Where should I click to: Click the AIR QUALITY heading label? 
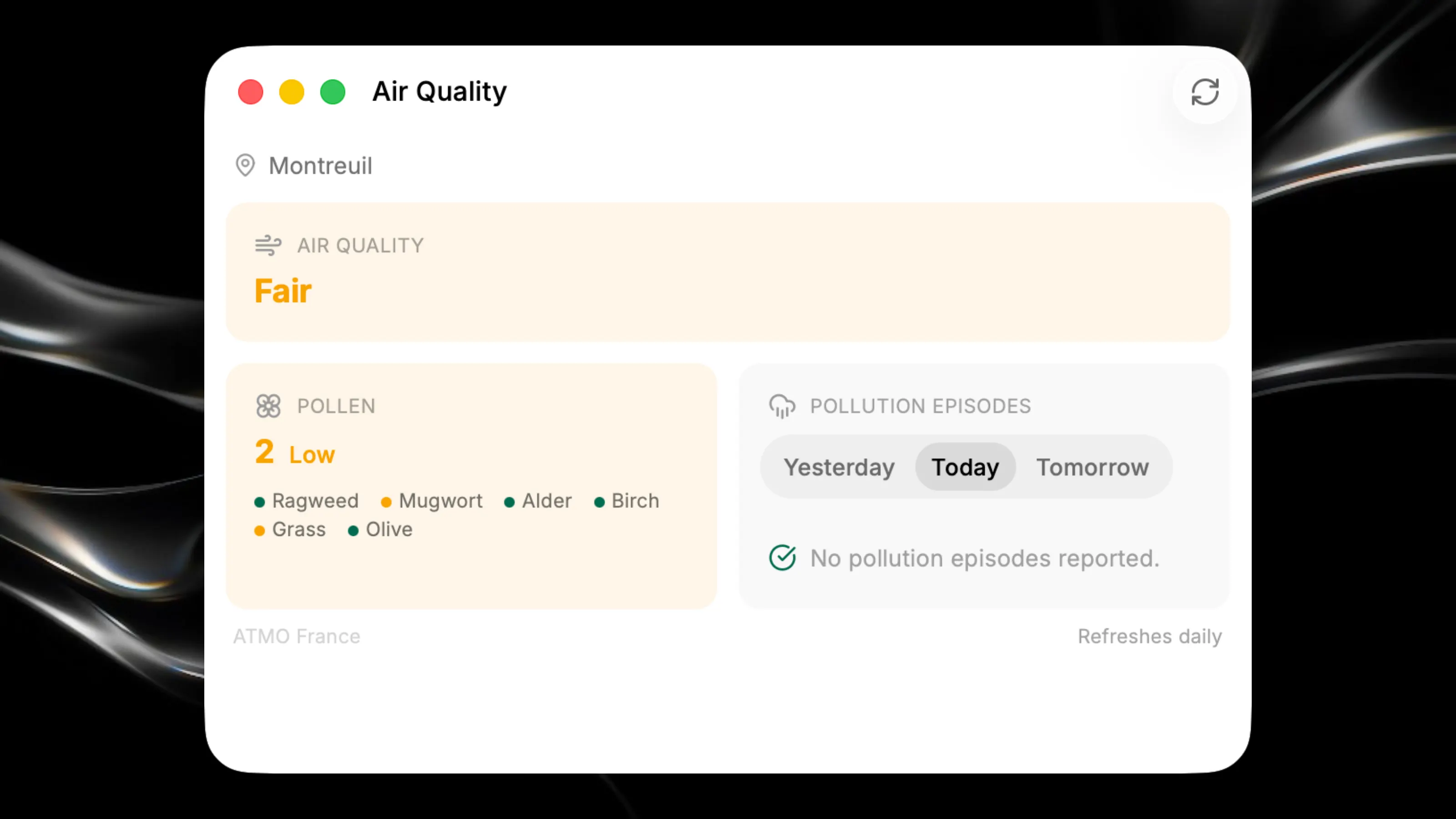[x=360, y=245]
